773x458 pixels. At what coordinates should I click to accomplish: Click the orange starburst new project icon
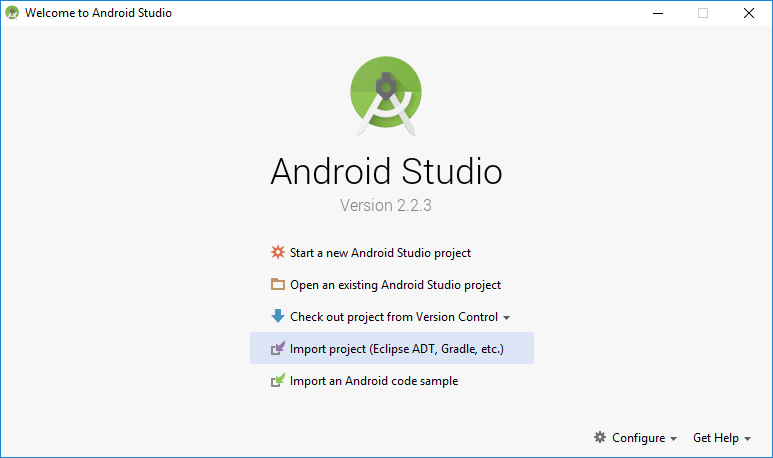278,252
